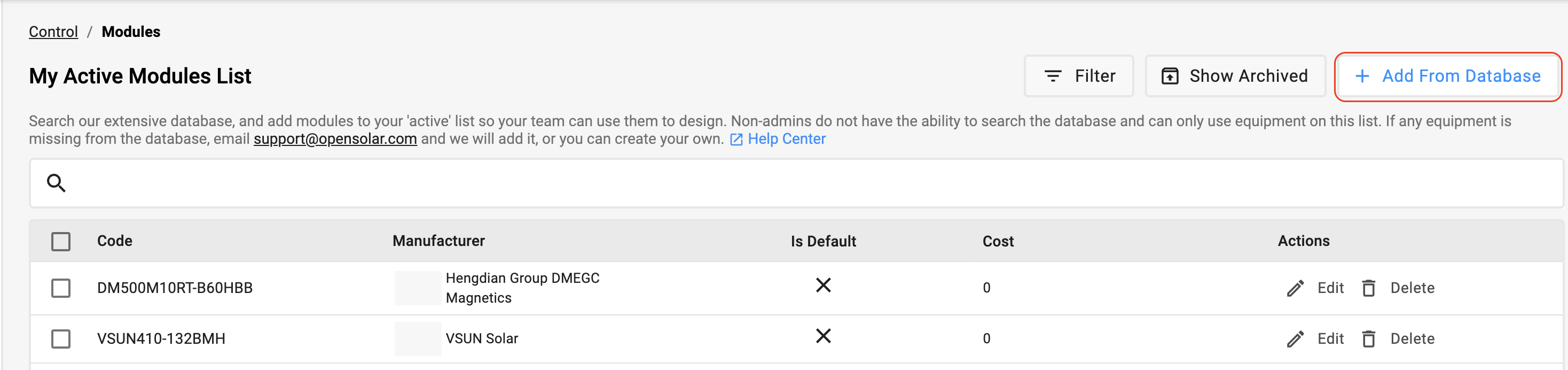Click the Is Default X mark for VSUN410-132BMH
Image resolution: width=1568 pixels, height=370 pixels.
pyautogui.click(x=823, y=336)
